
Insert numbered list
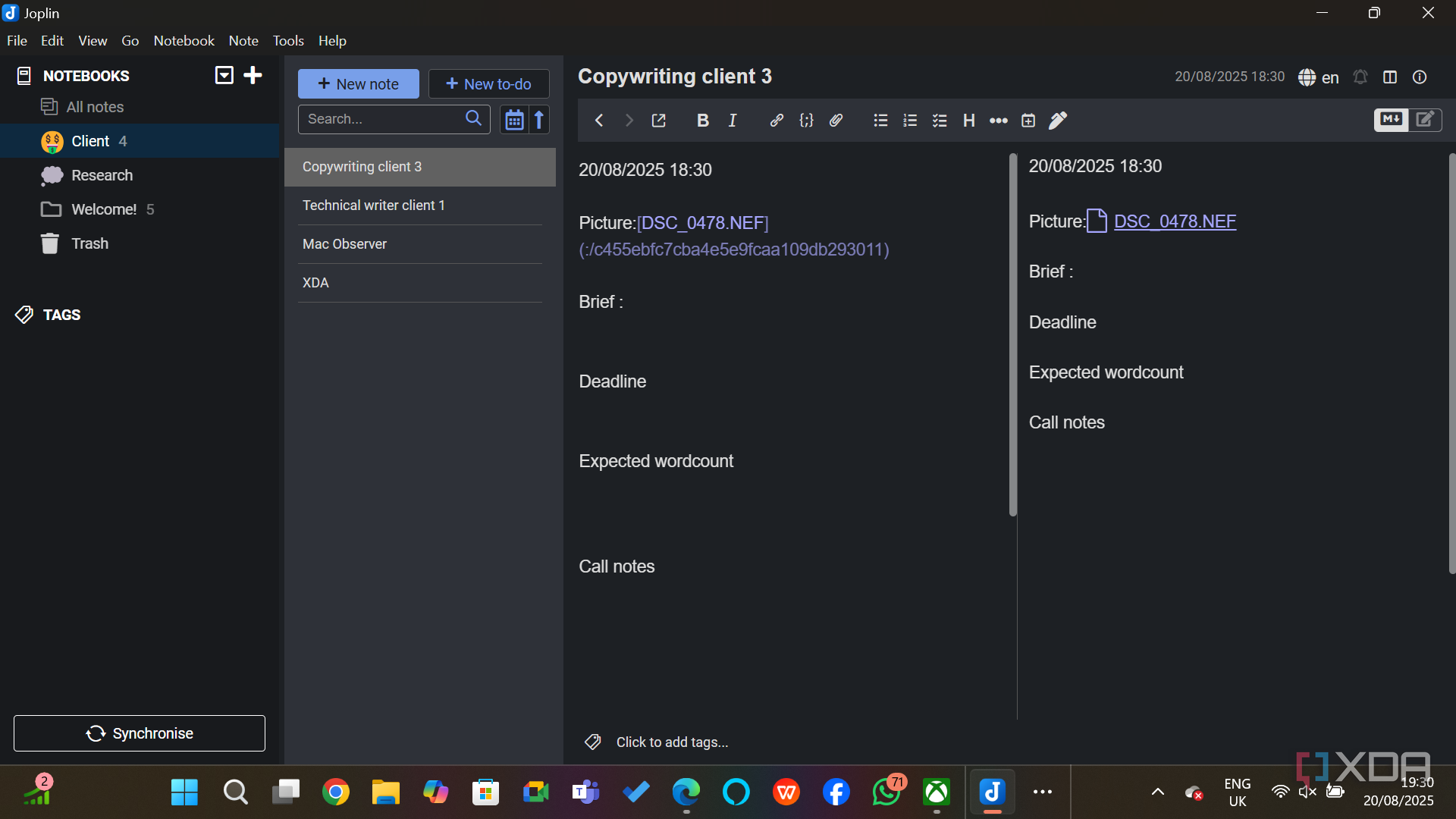pyautogui.click(x=910, y=121)
